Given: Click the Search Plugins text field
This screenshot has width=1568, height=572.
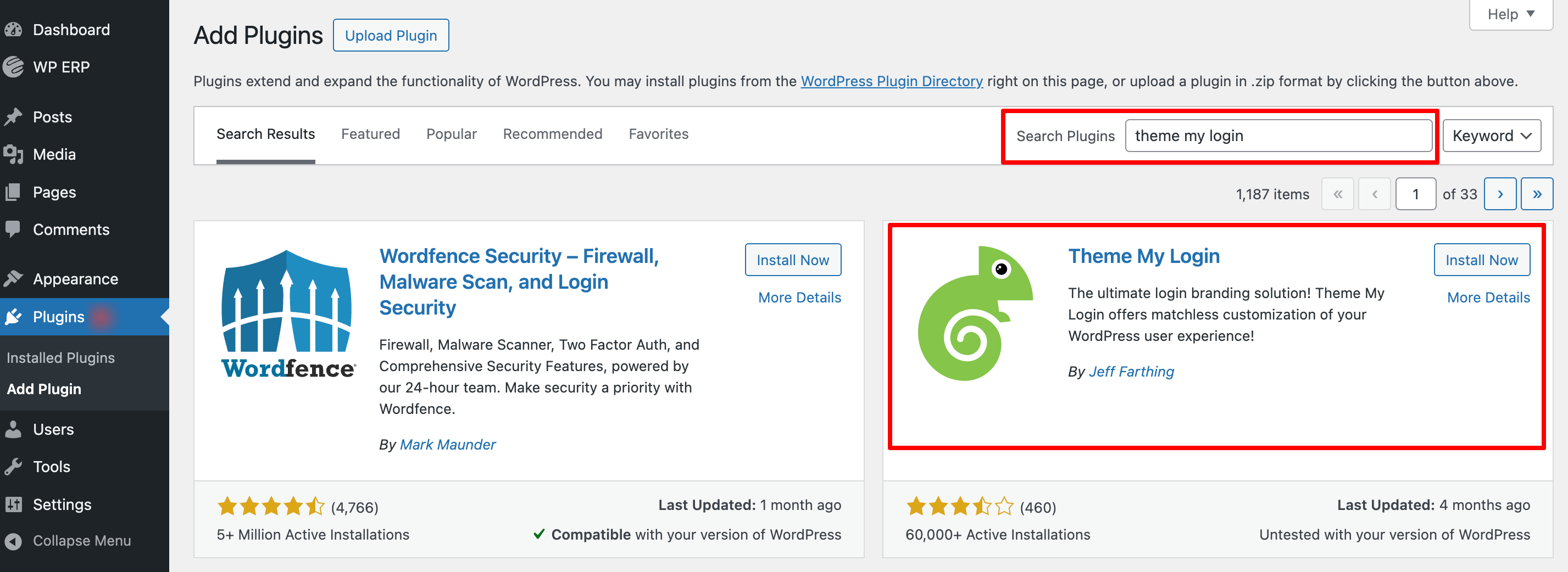Looking at the screenshot, I should (1278, 136).
